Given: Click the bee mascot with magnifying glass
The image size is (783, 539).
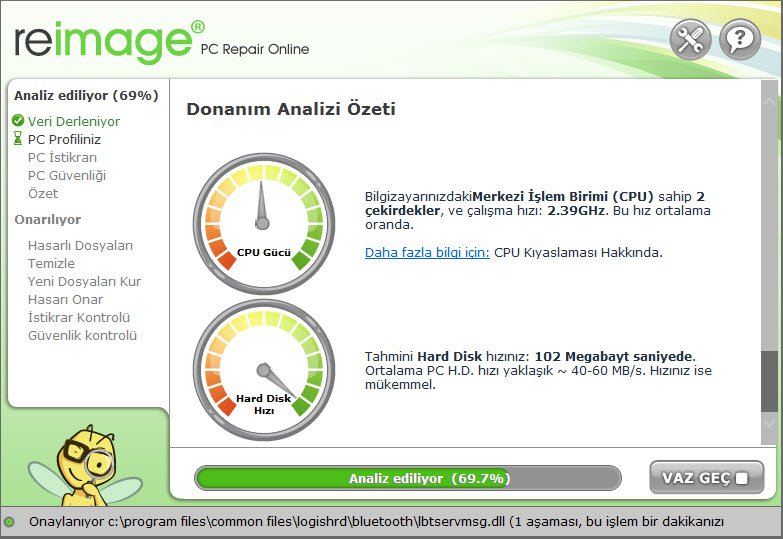Looking at the screenshot, I should coord(85,465).
